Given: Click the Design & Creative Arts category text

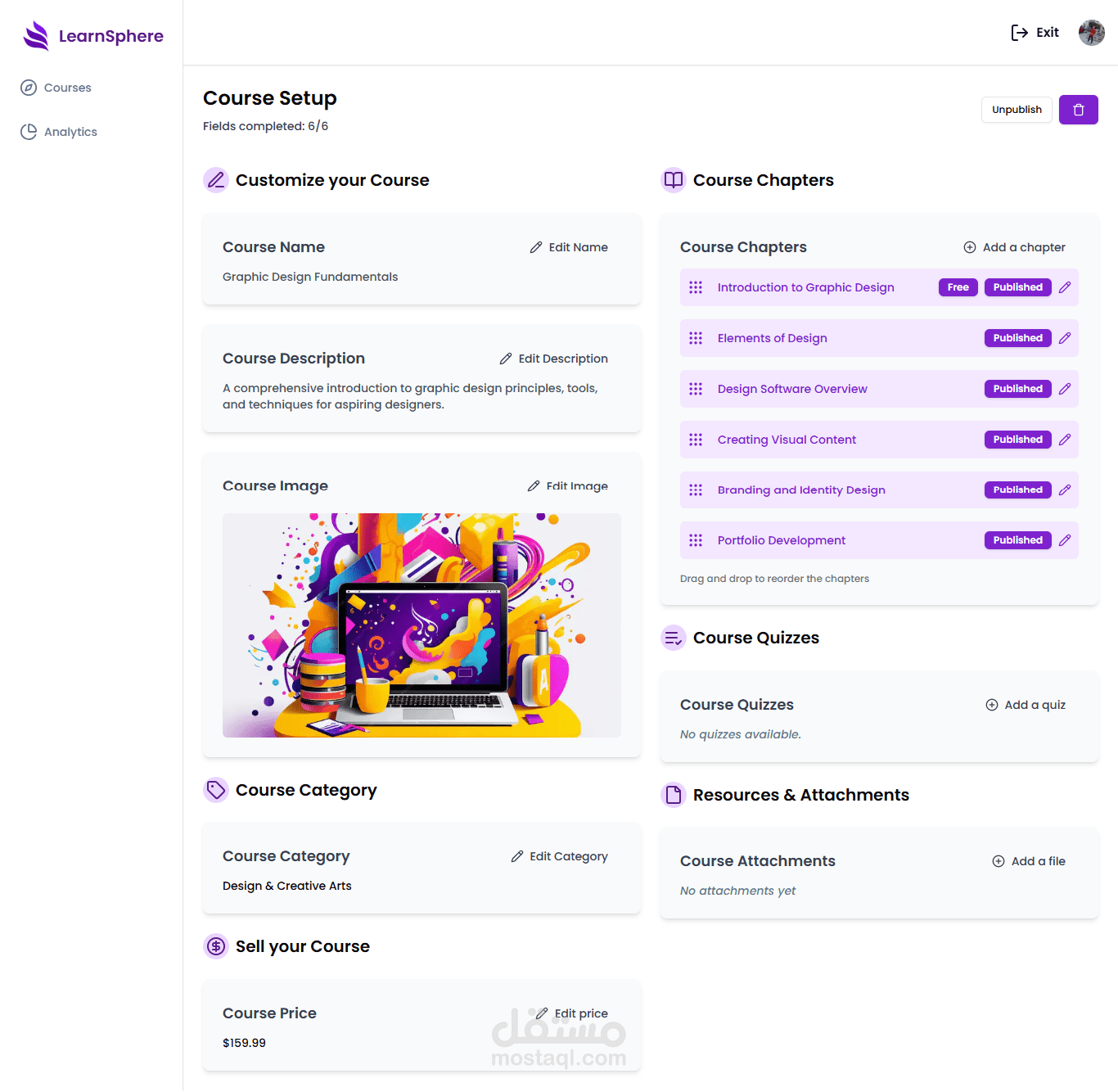Looking at the screenshot, I should pyautogui.click(x=287, y=886).
